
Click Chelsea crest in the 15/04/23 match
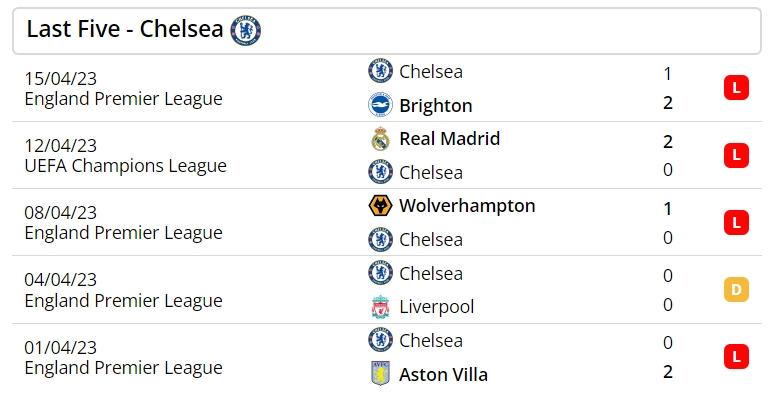pos(381,71)
